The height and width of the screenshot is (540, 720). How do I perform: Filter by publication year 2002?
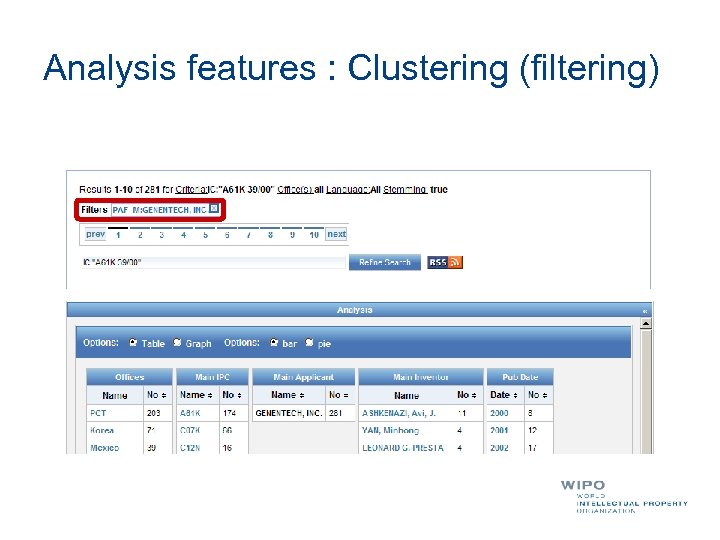tap(499, 448)
